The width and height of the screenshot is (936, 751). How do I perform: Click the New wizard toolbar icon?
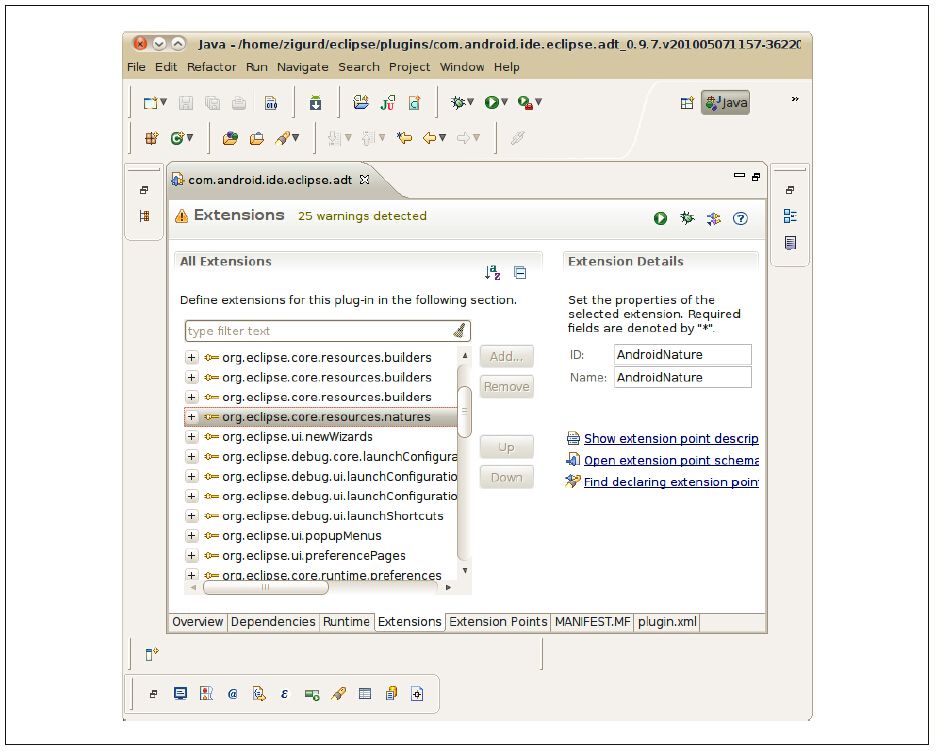click(x=150, y=103)
